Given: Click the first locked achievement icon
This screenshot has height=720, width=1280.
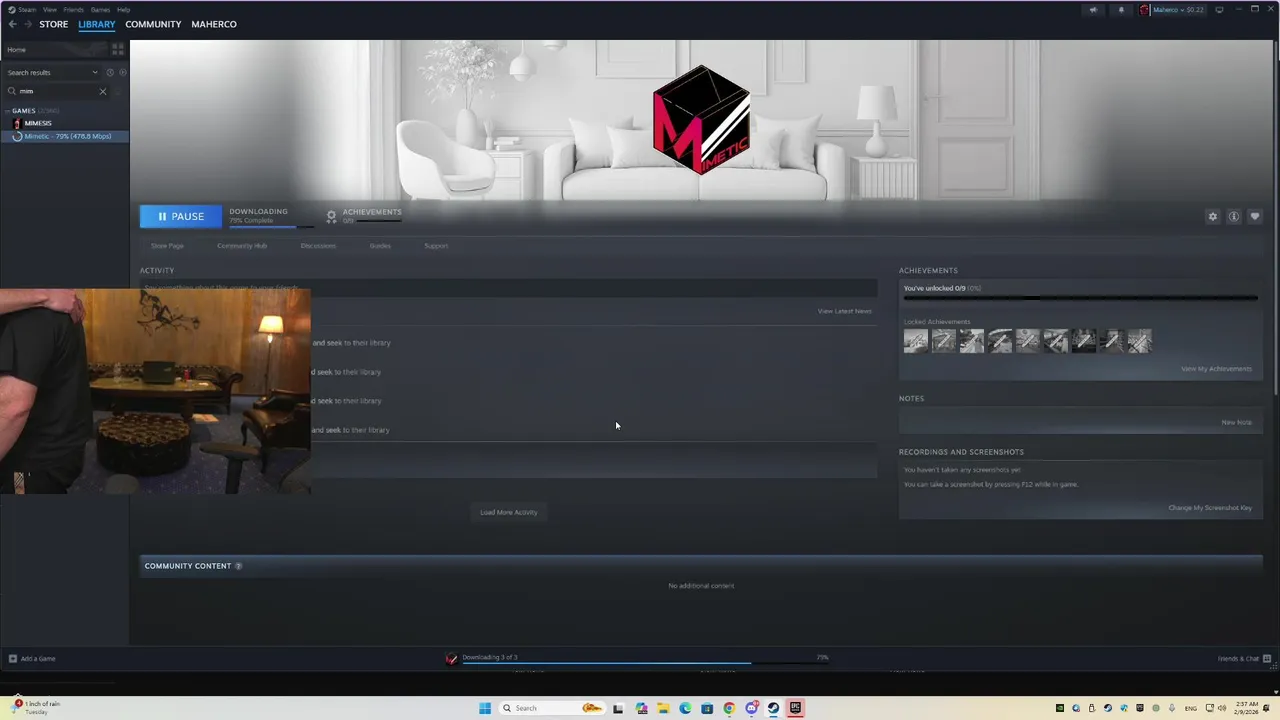Looking at the screenshot, I should tap(915, 341).
